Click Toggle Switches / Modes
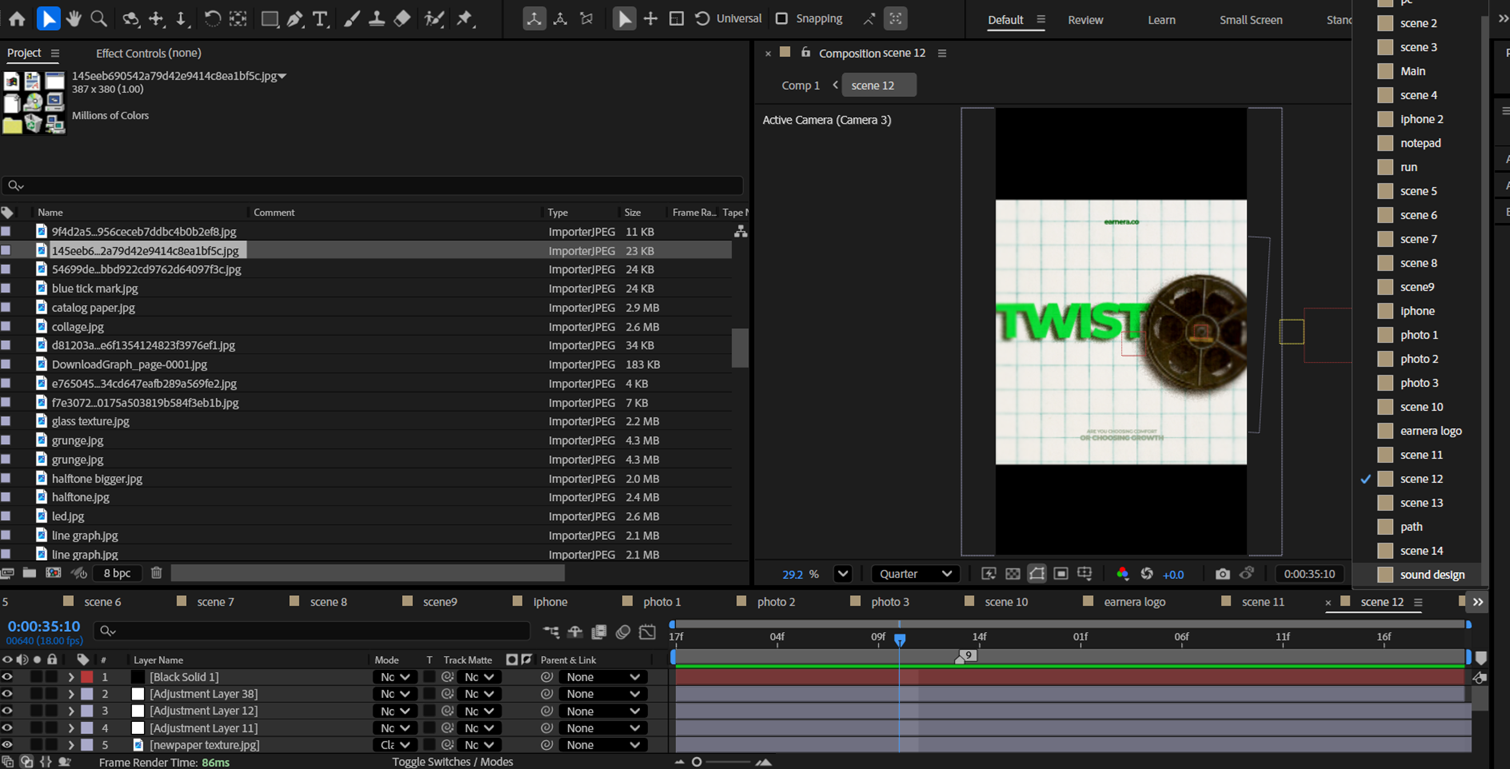This screenshot has height=769, width=1510. click(x=452, y=762)
